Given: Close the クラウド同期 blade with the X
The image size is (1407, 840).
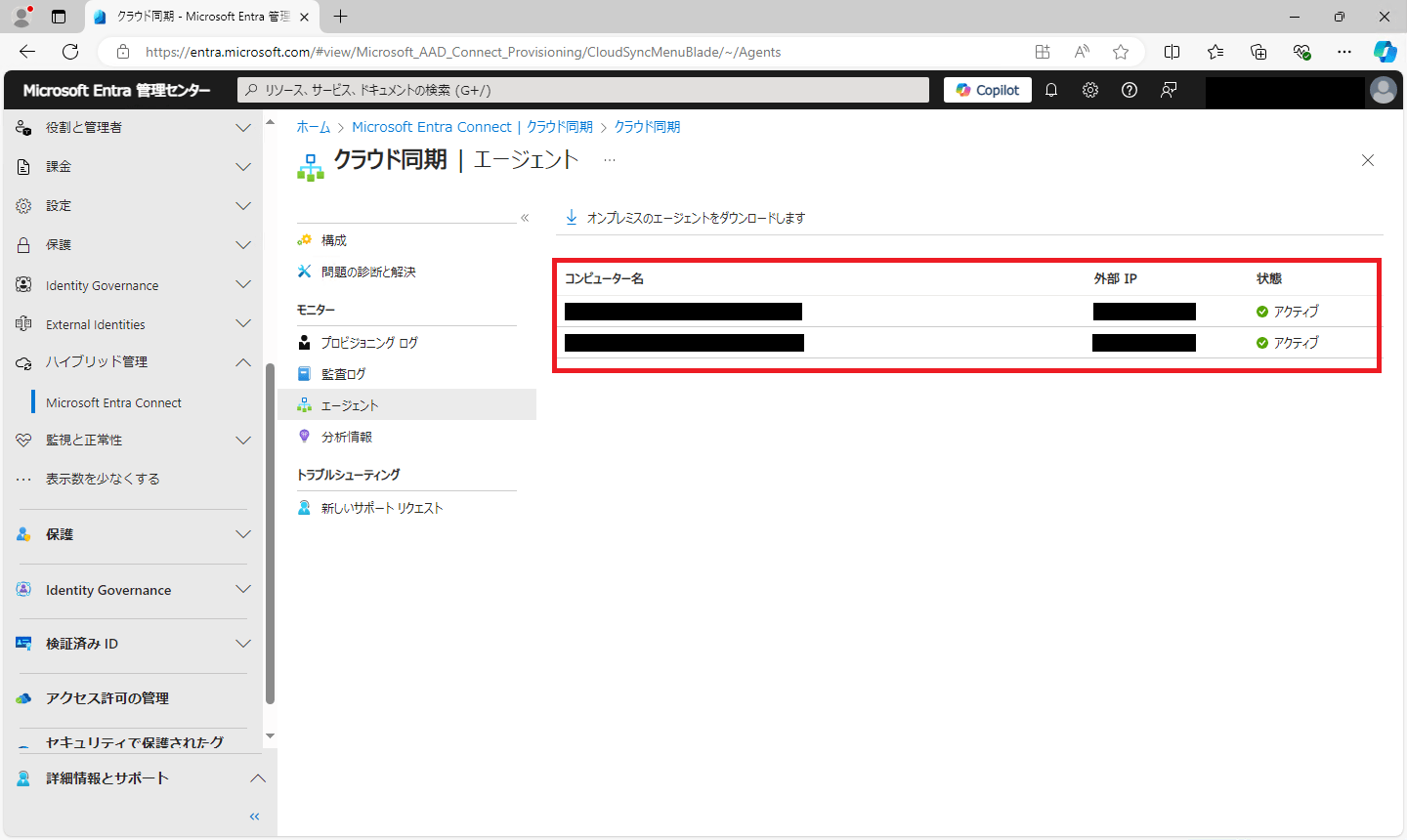Looking at the screenshot, I should pos(1368,160).
